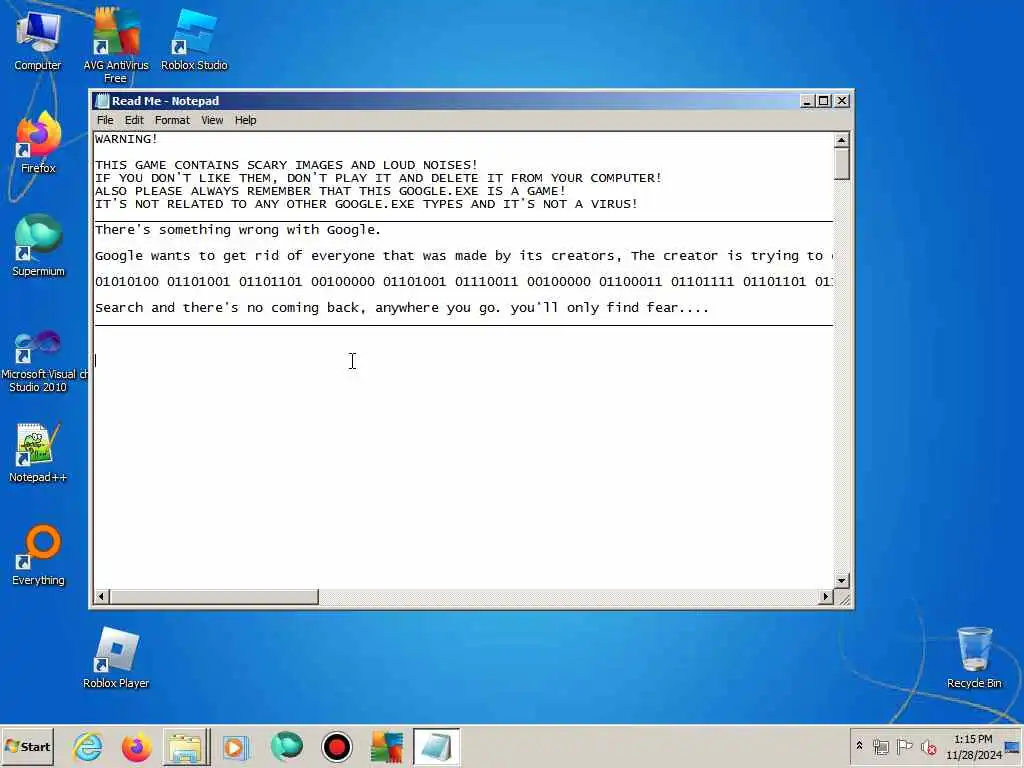The image size is (1024, 768).
Task: Click text There's something wrong with Google.
Action: [238, 230]
